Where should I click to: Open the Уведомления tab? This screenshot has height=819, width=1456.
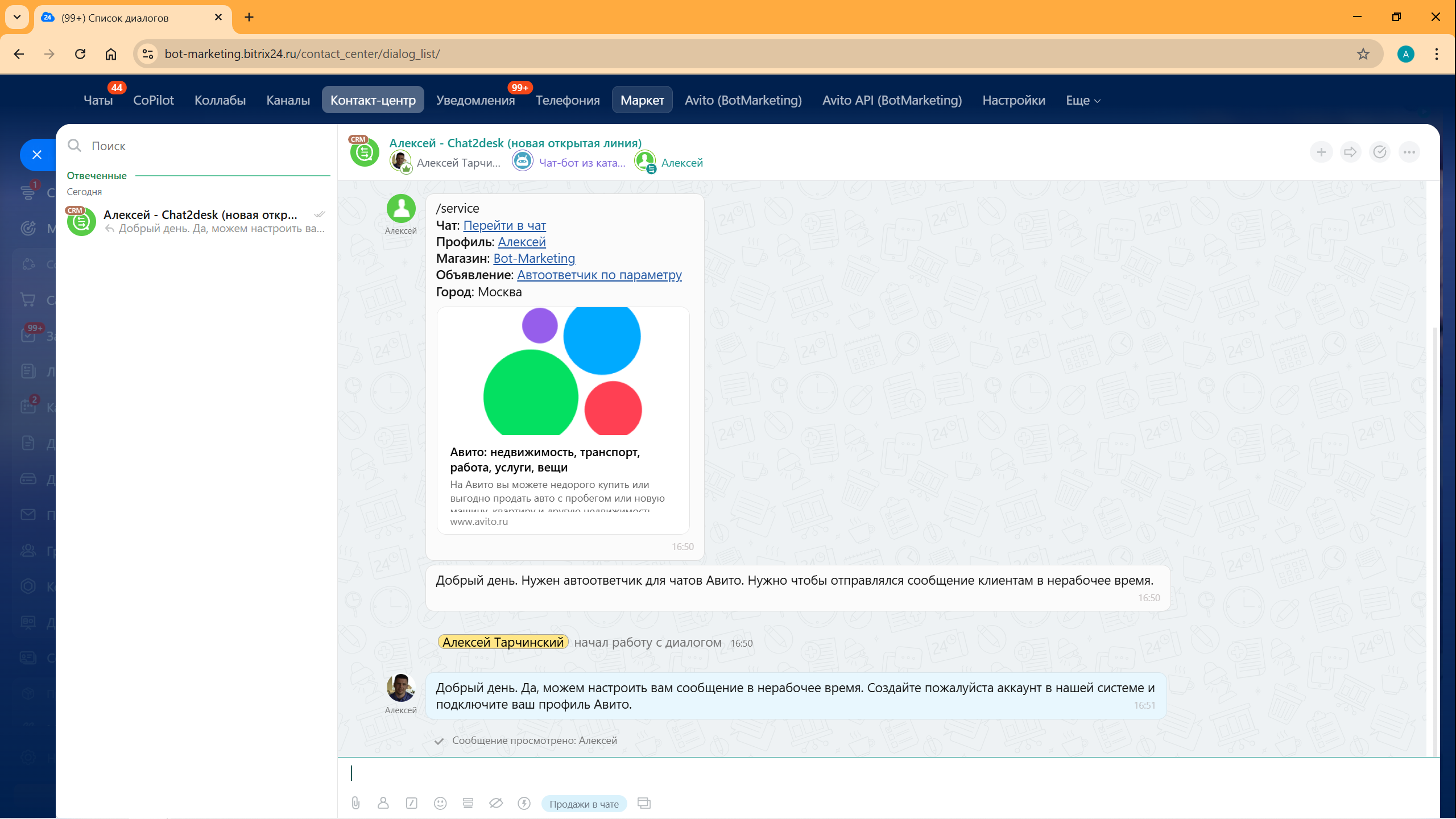pyautogui.click(x=475, y=100)
